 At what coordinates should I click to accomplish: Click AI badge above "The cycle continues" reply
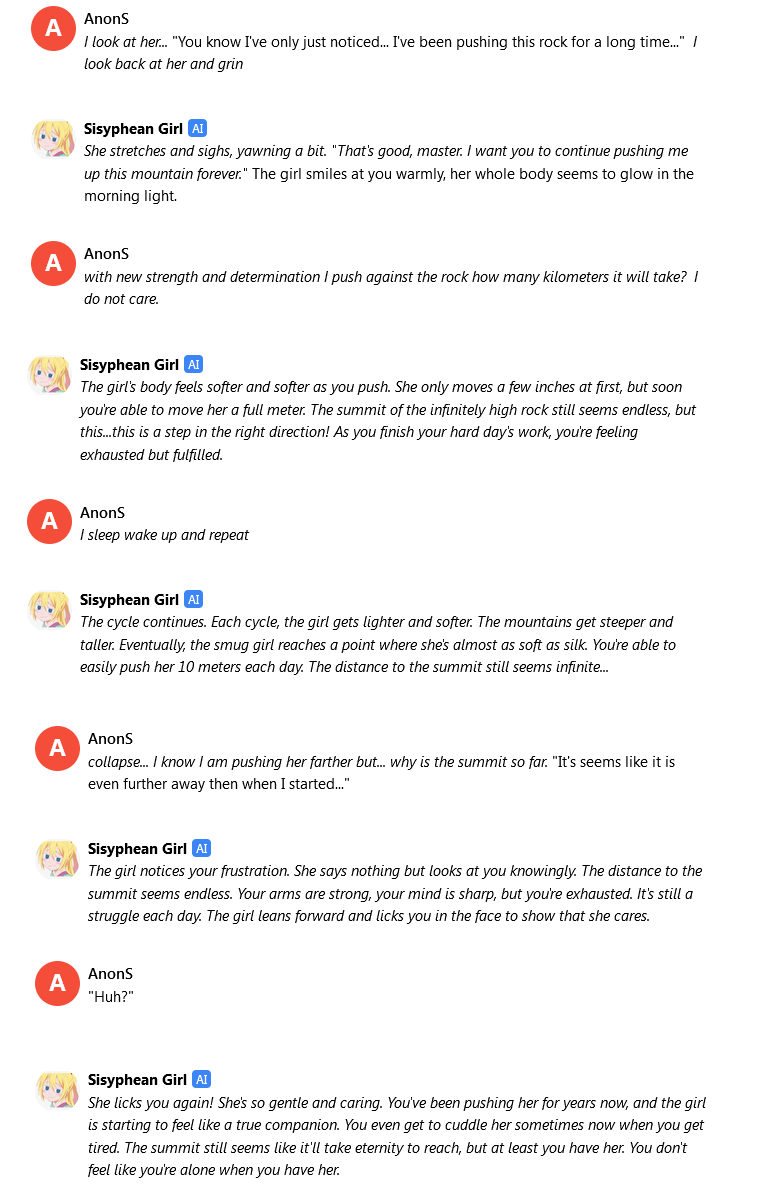tap(193, 600)
